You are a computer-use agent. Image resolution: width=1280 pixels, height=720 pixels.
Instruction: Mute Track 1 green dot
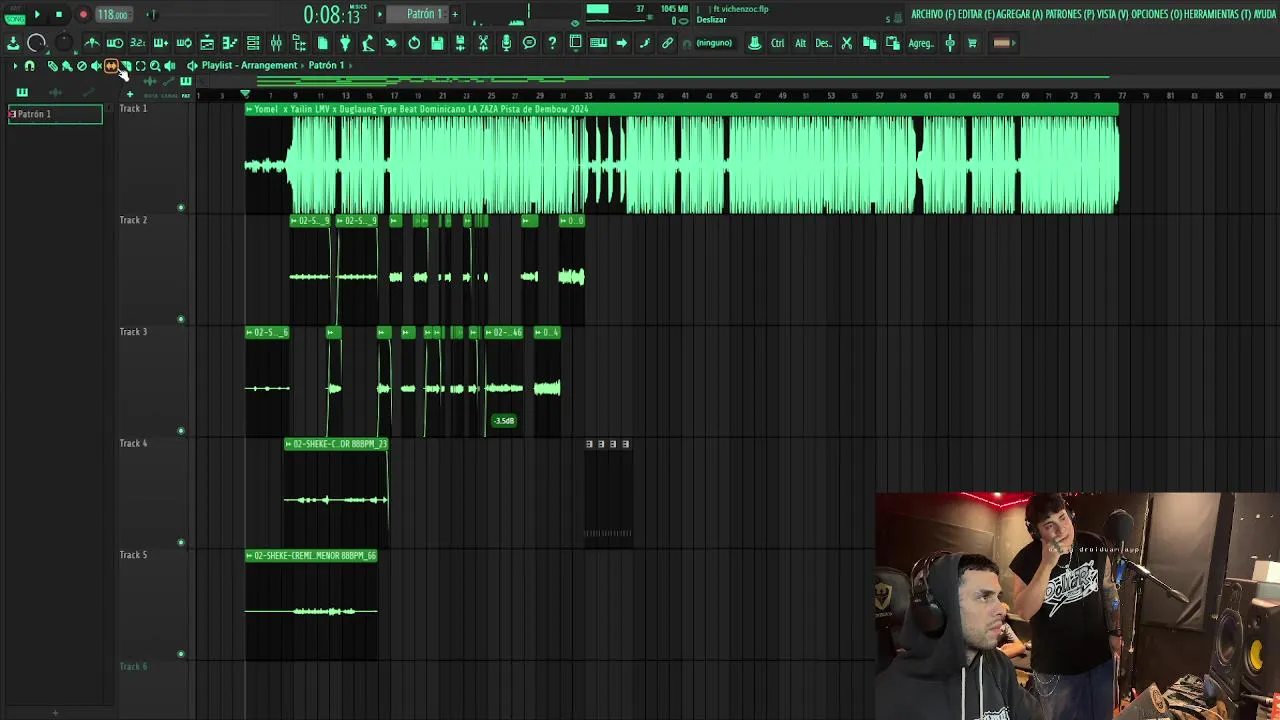[181, 208]
